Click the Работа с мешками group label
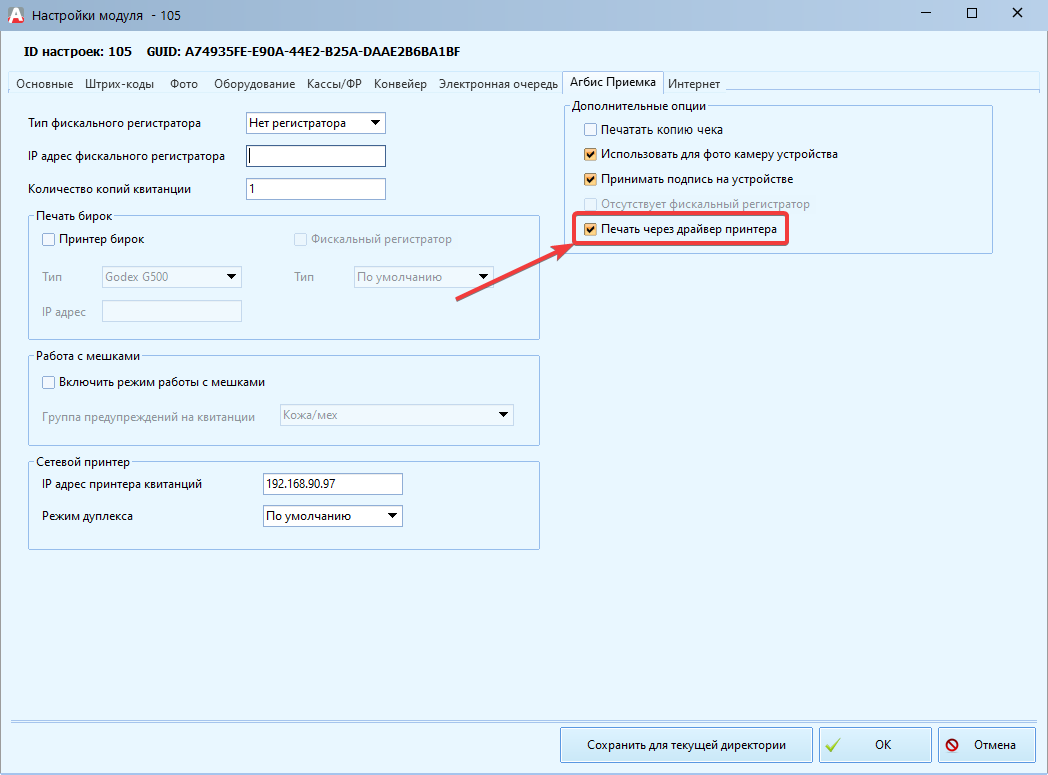 click(x=88, y=356)
